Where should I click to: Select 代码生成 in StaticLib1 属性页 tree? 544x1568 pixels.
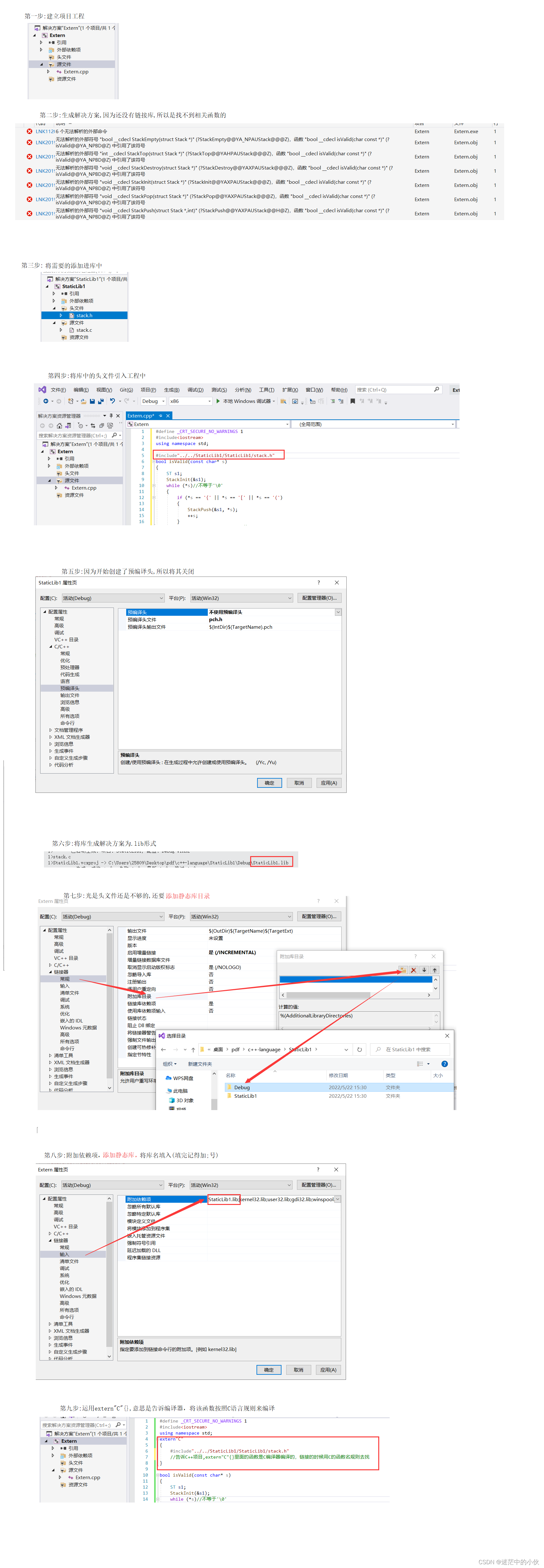69,675
